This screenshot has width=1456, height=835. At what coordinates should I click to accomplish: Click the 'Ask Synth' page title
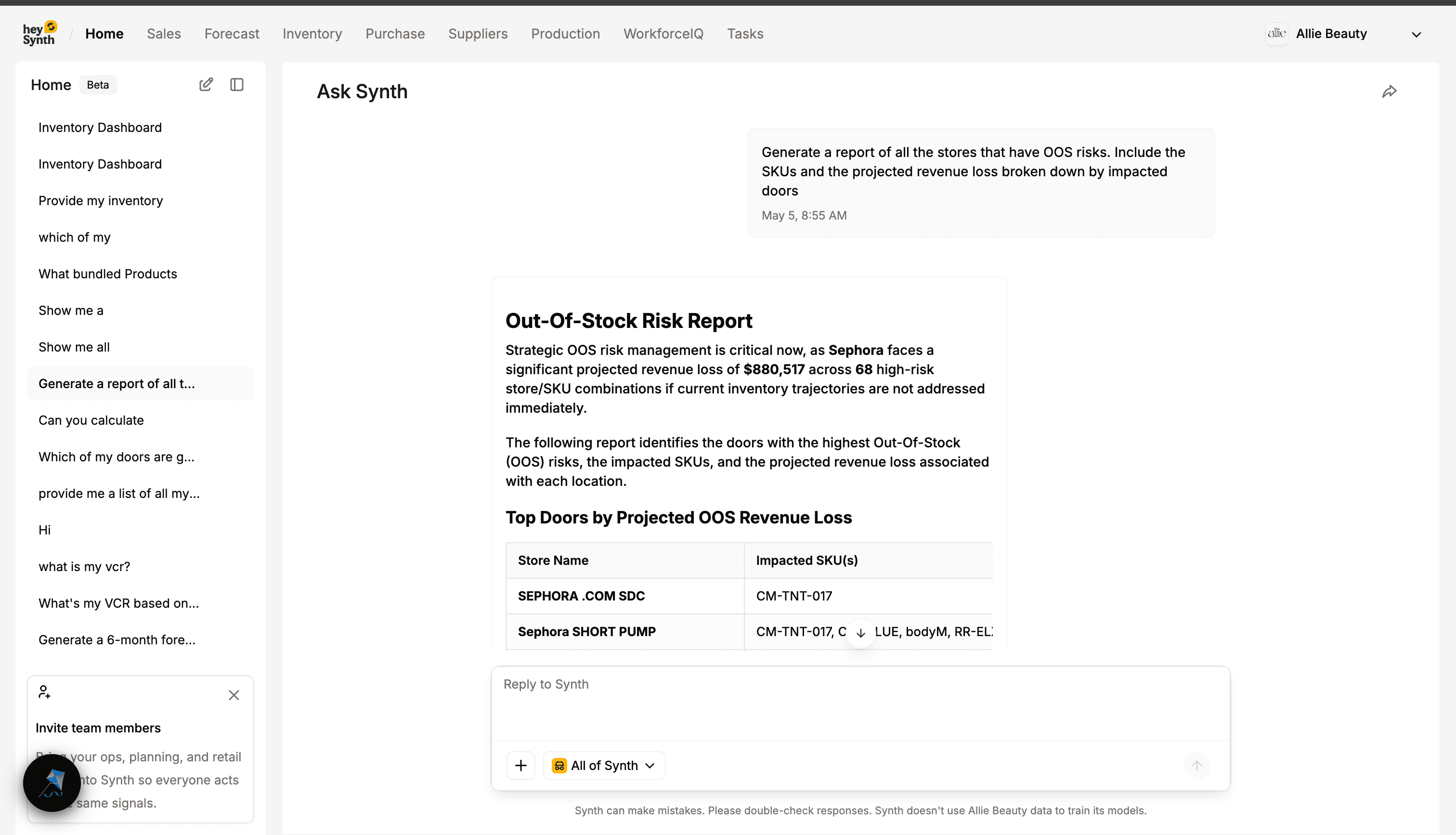[362, 91]
